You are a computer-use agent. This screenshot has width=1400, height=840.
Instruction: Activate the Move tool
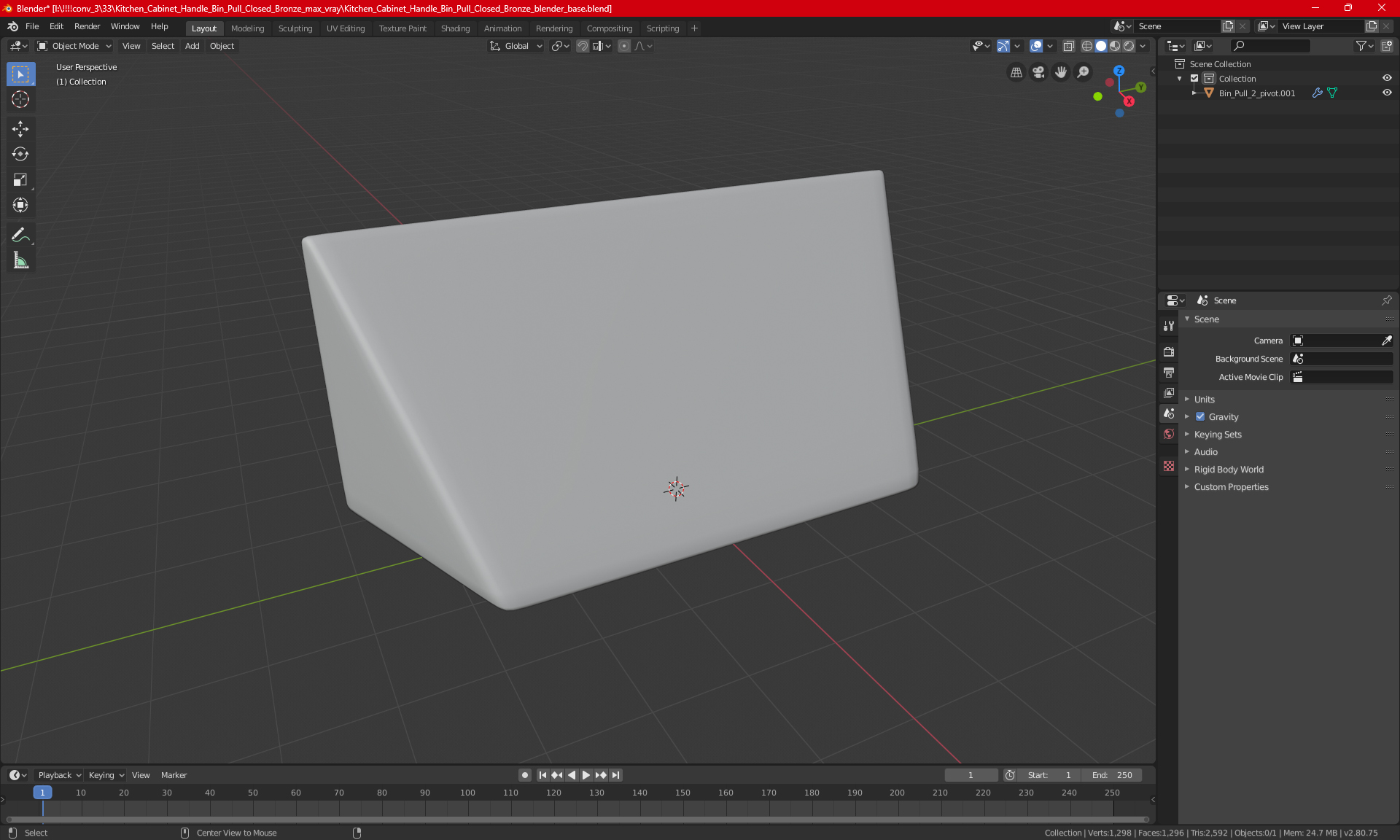(x=20, y=129)
